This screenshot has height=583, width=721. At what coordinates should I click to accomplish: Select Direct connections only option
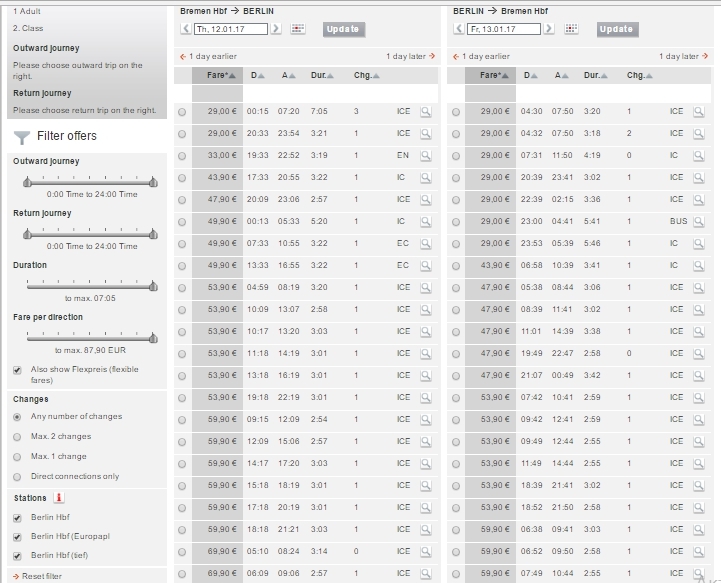18,476
